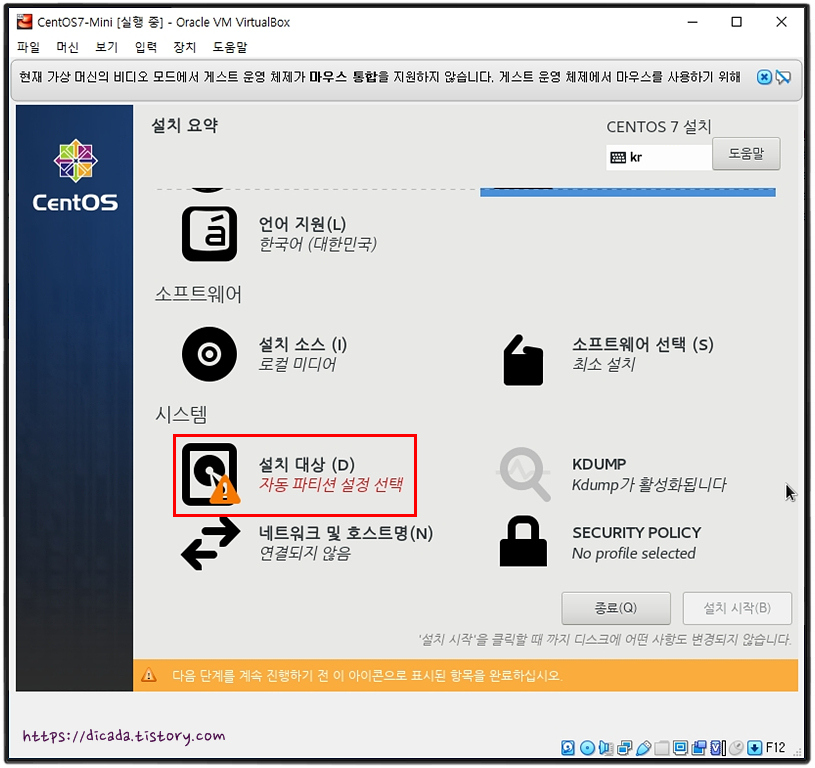815x768 pixels.
Task: Click the orange warning message bar text
Action: (x=367, y=675)
